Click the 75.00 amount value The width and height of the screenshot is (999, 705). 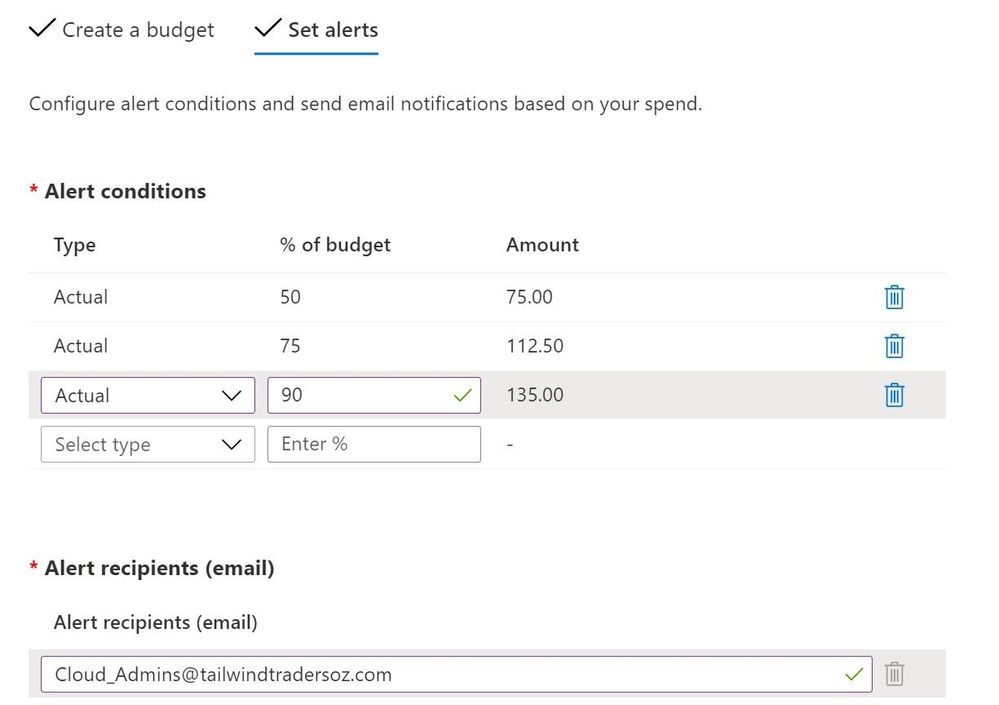tap(529, 297)
